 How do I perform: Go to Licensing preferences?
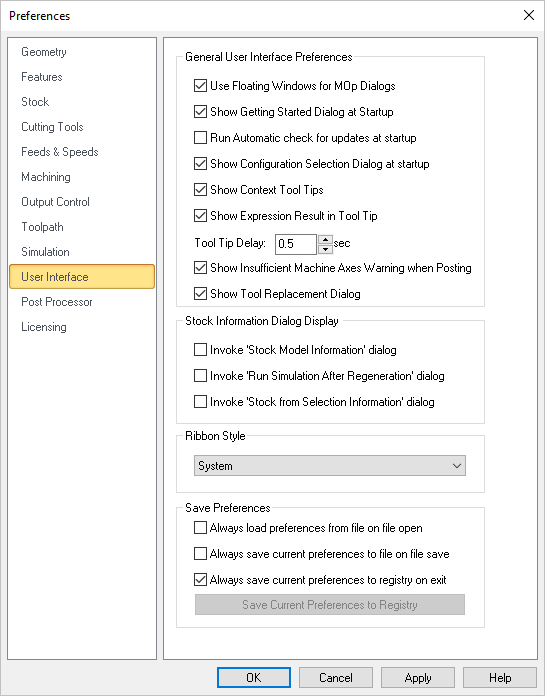pos(44,327)
